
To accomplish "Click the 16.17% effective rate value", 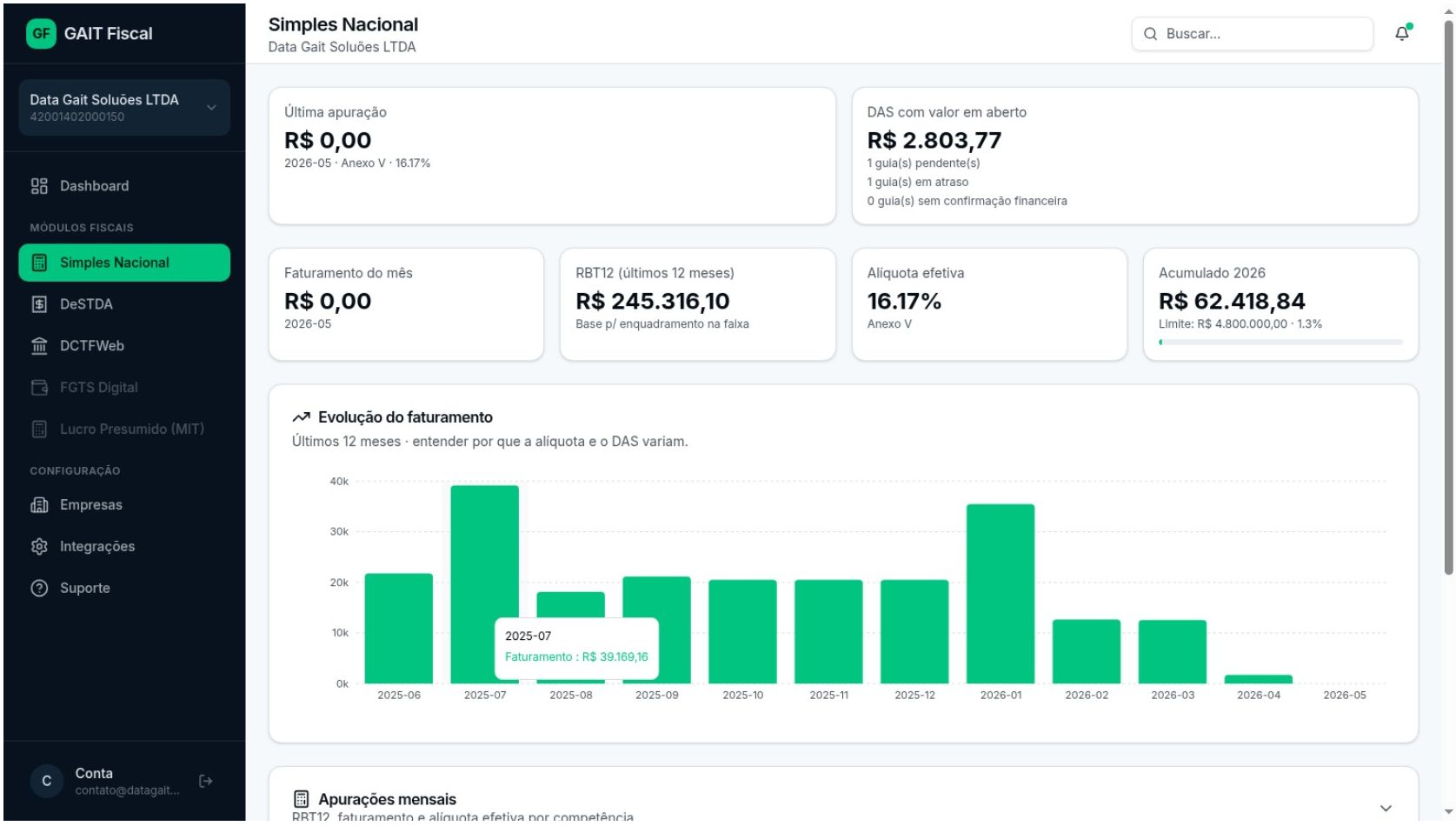I will pyautogui.click(x=904, y=301).
